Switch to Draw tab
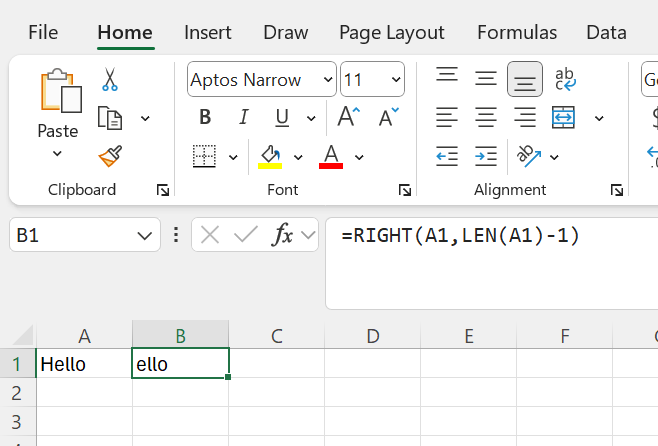The height and width of the screenshot is (446, 658). click(x=286, y=33)
